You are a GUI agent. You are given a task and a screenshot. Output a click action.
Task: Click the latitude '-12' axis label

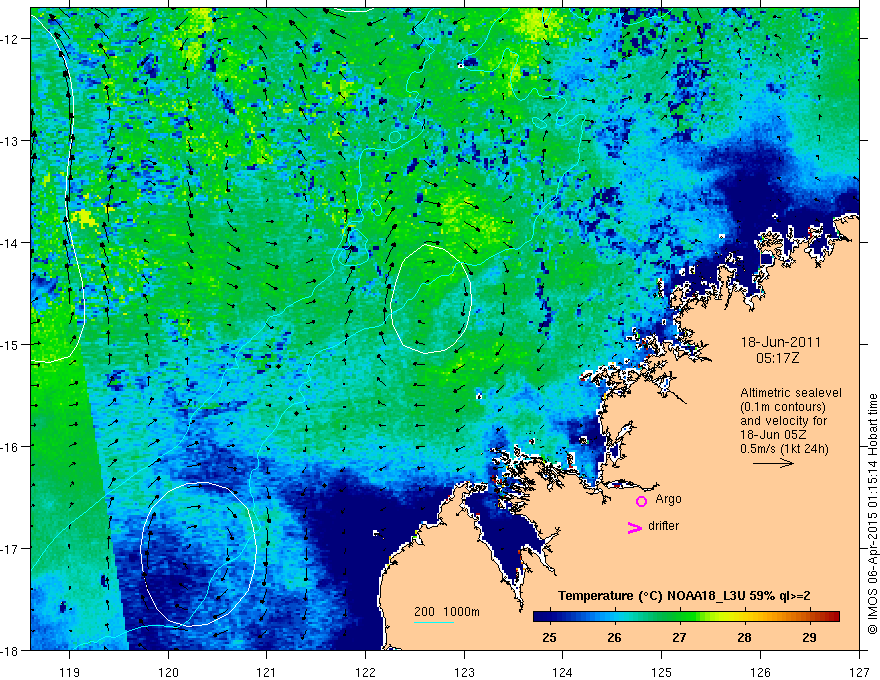click(10, 39)
